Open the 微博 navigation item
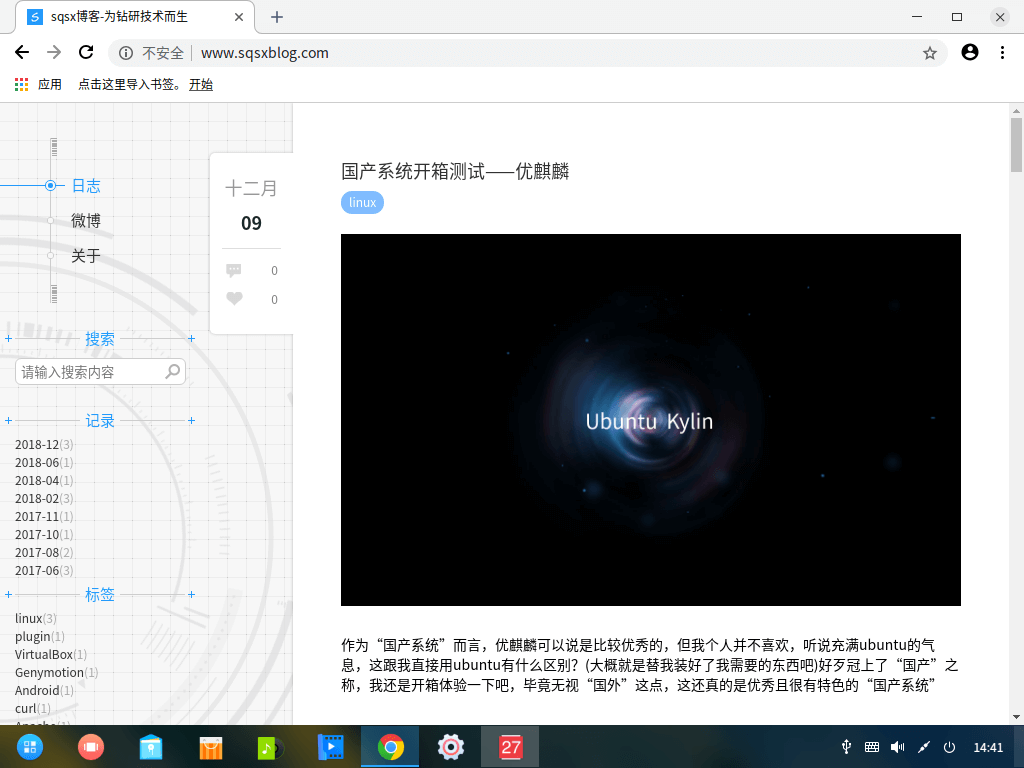1024x768 pixels. coord(86,221)
